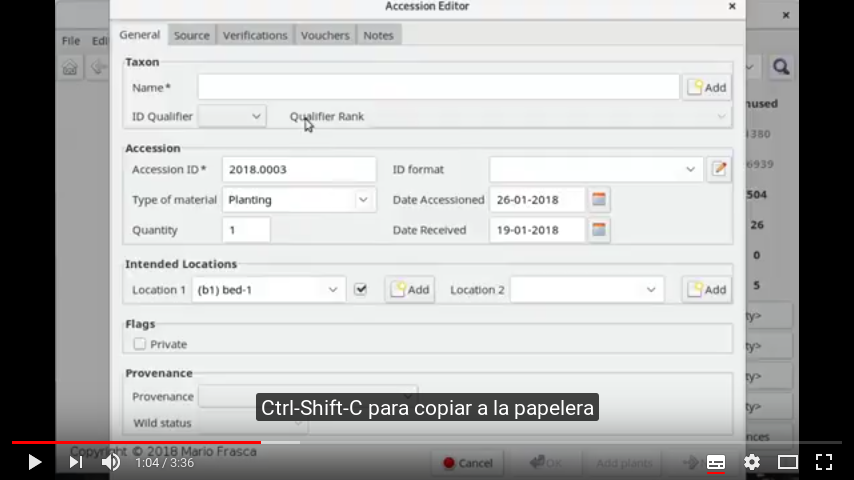Click the Date Accessioned field

[537, 199]
